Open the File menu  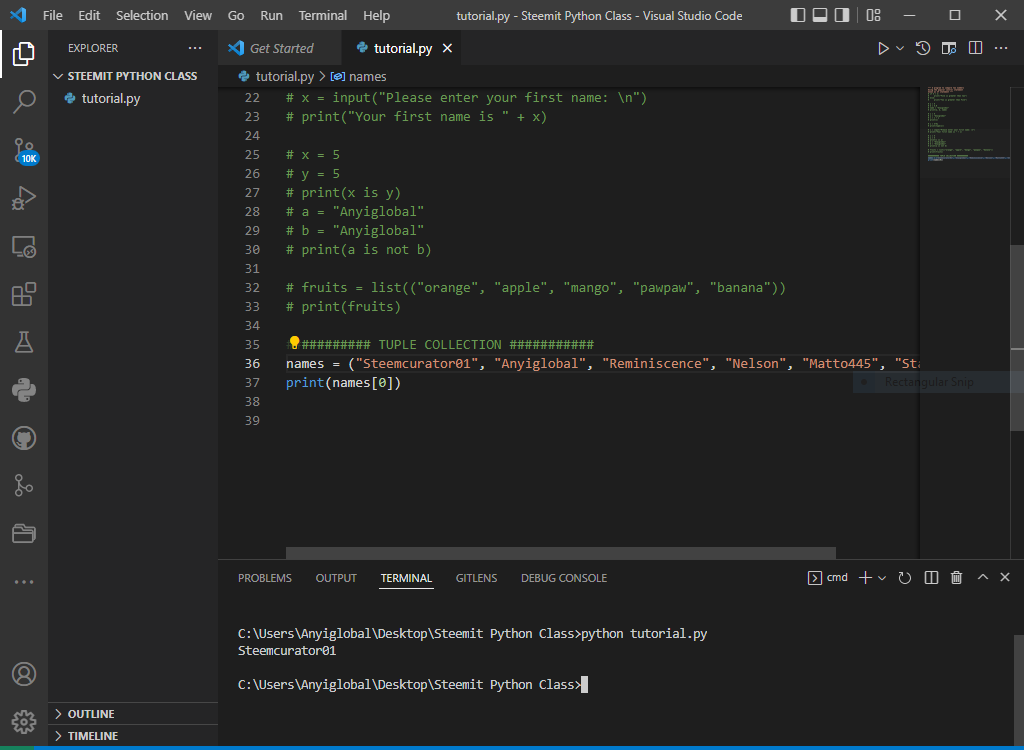(52, 15)
